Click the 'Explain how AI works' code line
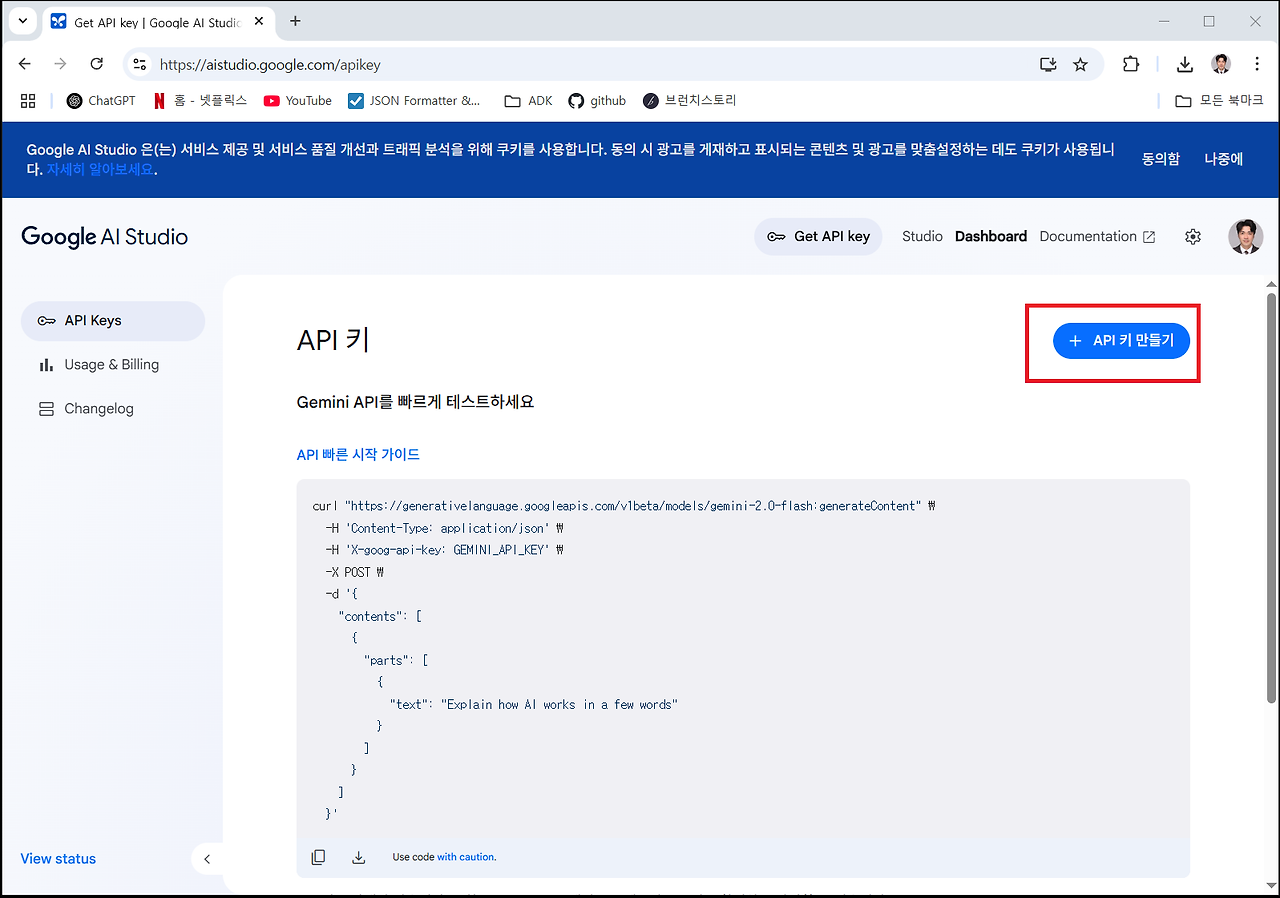This screenshot has height=898, width=1280. click(x=534, y=705)
